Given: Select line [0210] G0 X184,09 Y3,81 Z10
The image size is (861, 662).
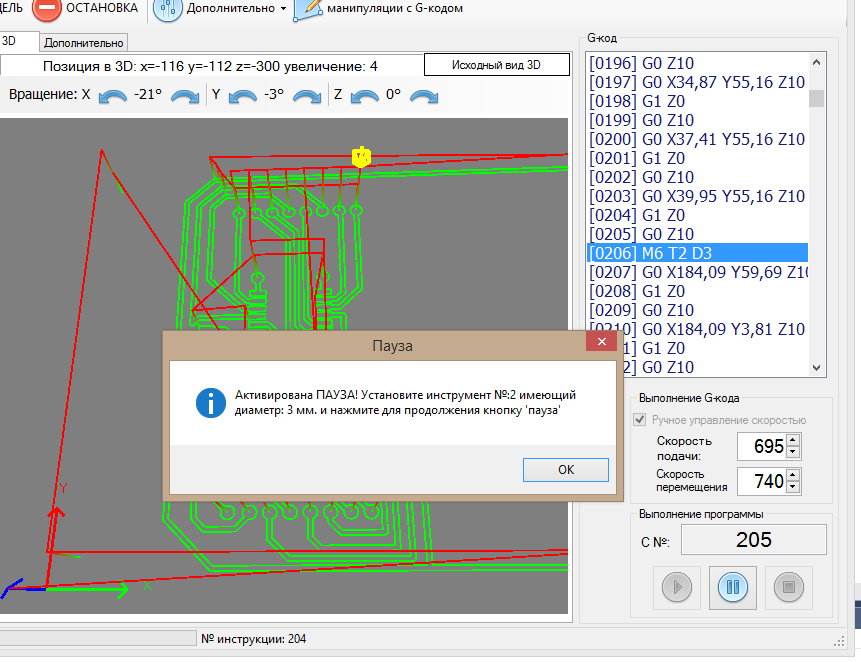Looking at the screenshot, I should (697, 329).
